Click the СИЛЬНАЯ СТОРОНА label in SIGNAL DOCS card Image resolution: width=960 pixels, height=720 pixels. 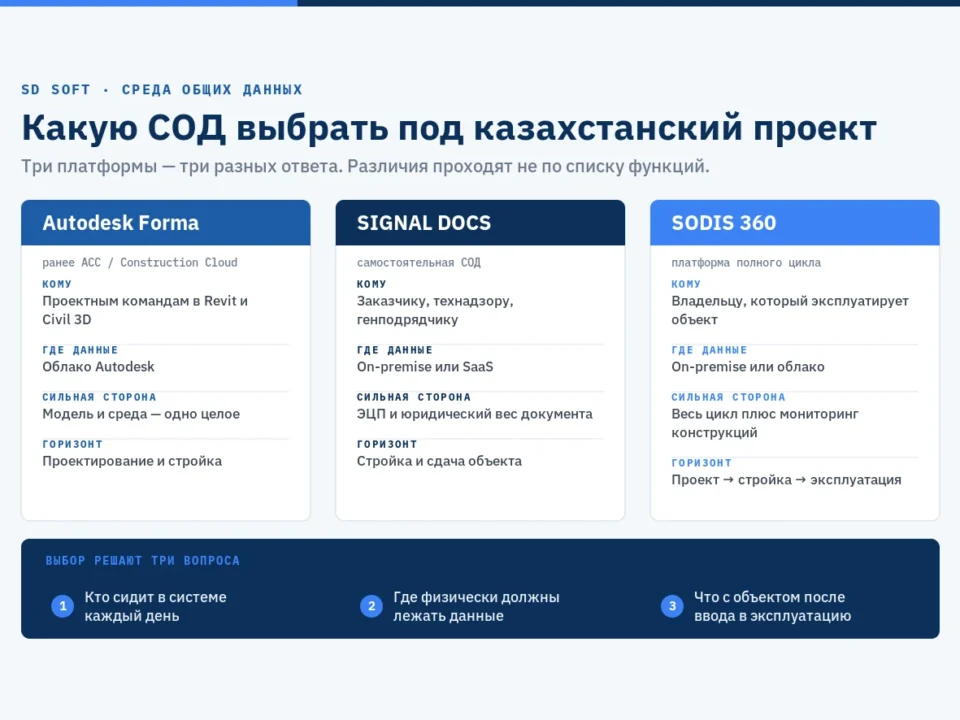(x=414, y=397)
